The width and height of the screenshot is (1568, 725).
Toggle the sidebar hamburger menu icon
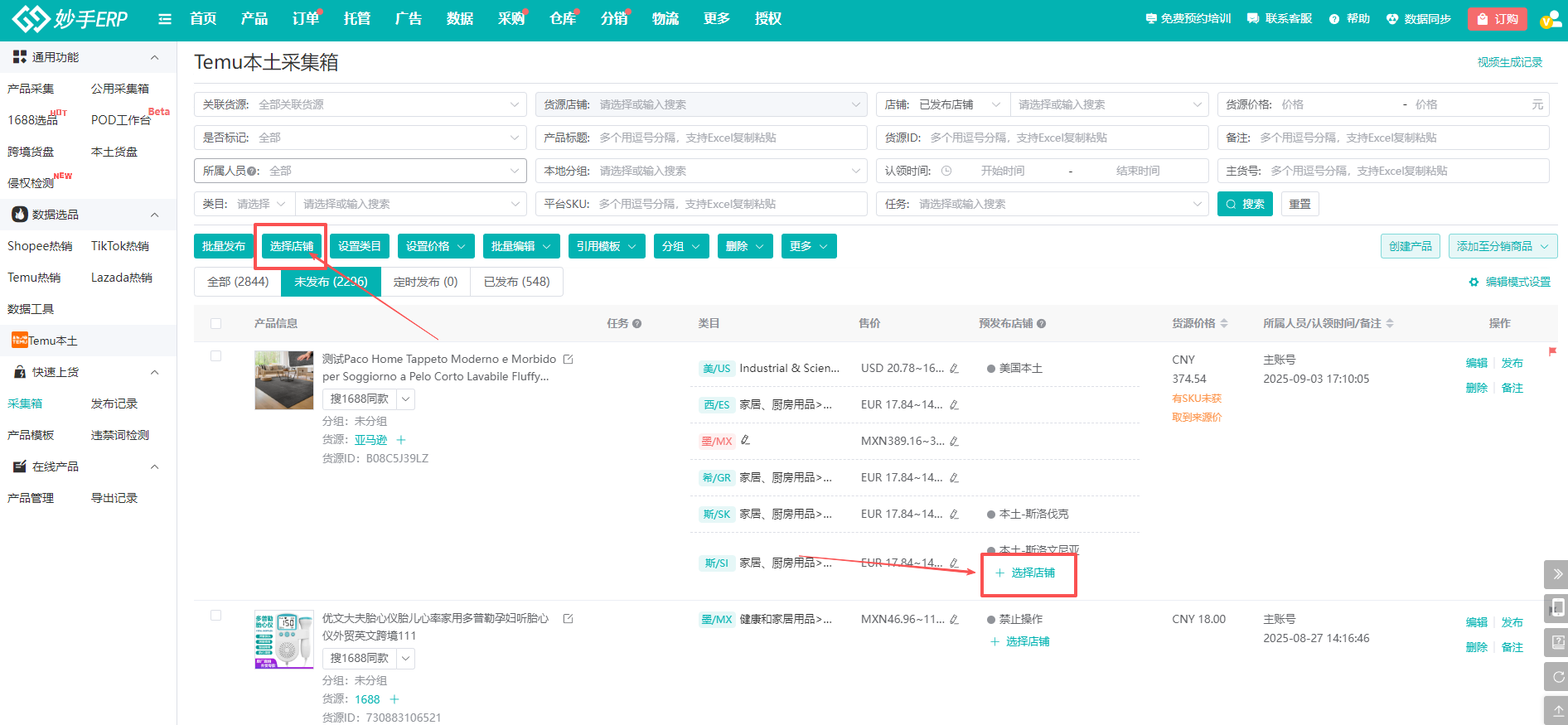click(165, 19)
